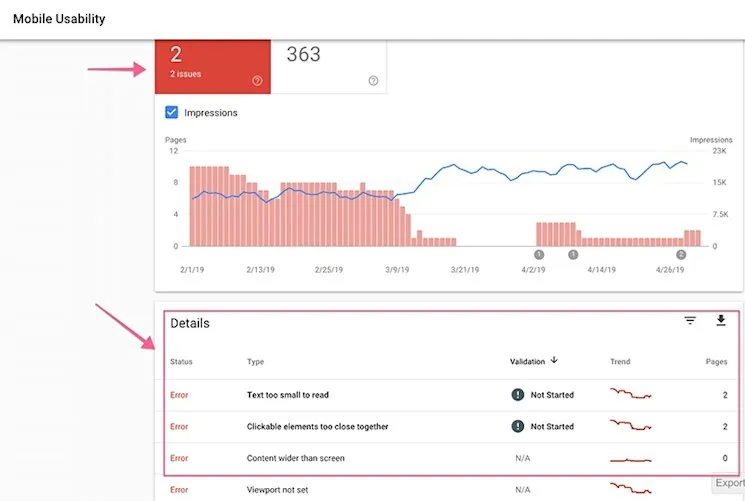Click the Mobile Usability page title

tap(59, 19)
